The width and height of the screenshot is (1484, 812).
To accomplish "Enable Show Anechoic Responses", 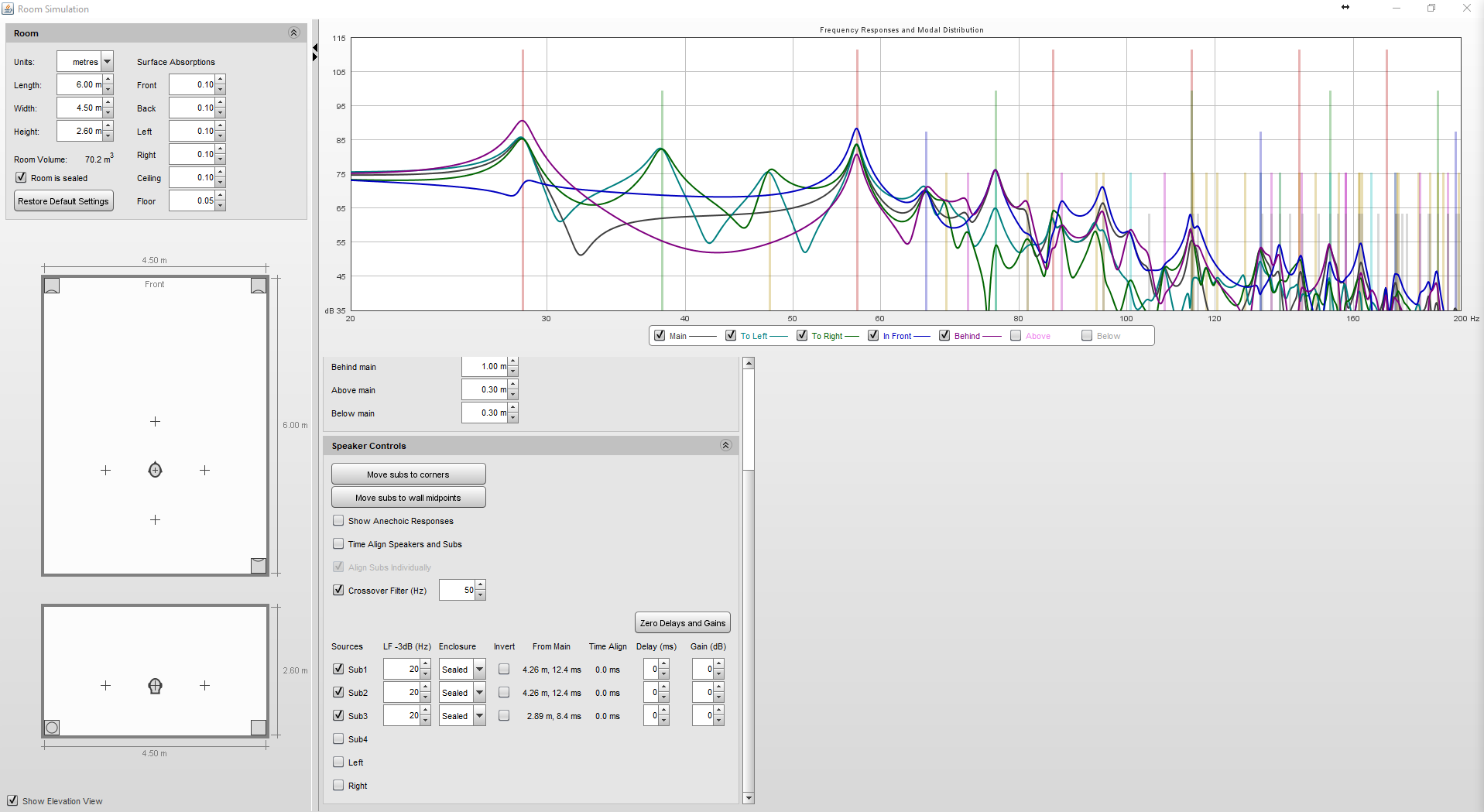I will pos(338,520).
